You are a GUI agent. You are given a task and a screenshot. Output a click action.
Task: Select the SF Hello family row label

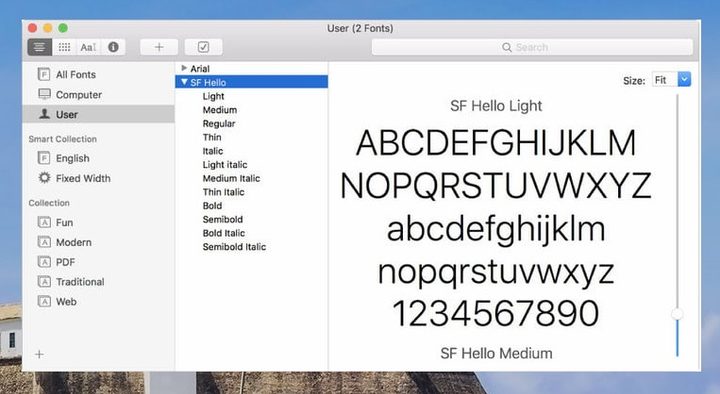208,82
